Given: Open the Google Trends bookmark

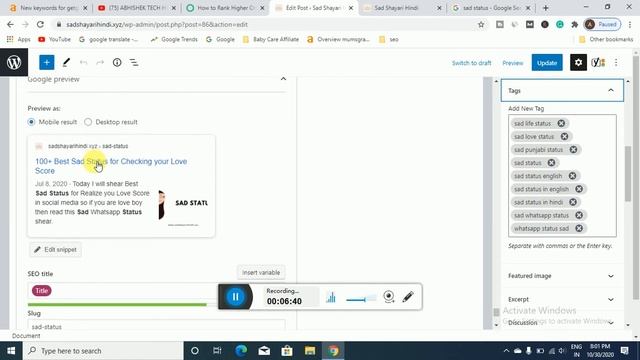Looking at the screenshot, I should pyautogui.click(x=174, y=40).
